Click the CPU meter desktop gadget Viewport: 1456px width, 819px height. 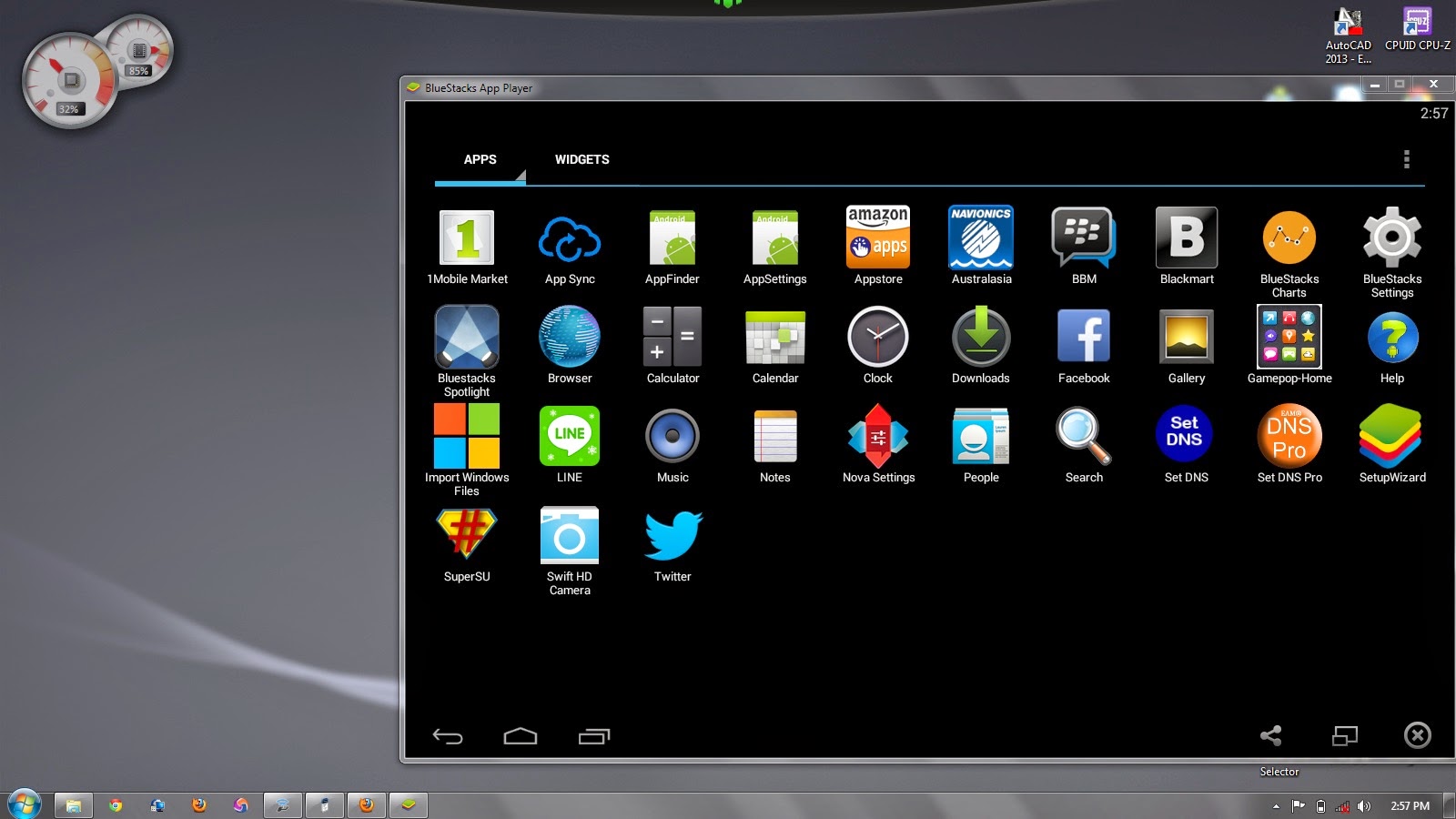(x=69, y=81)
